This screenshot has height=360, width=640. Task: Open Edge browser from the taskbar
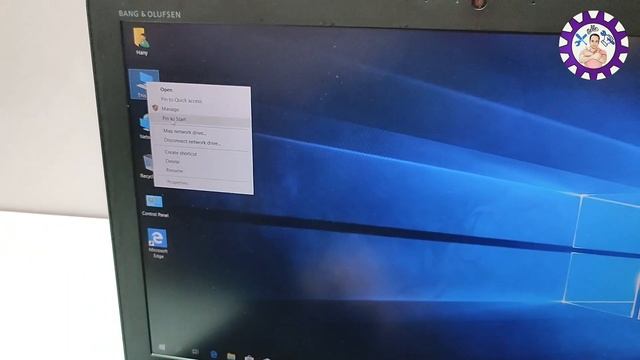214,354
